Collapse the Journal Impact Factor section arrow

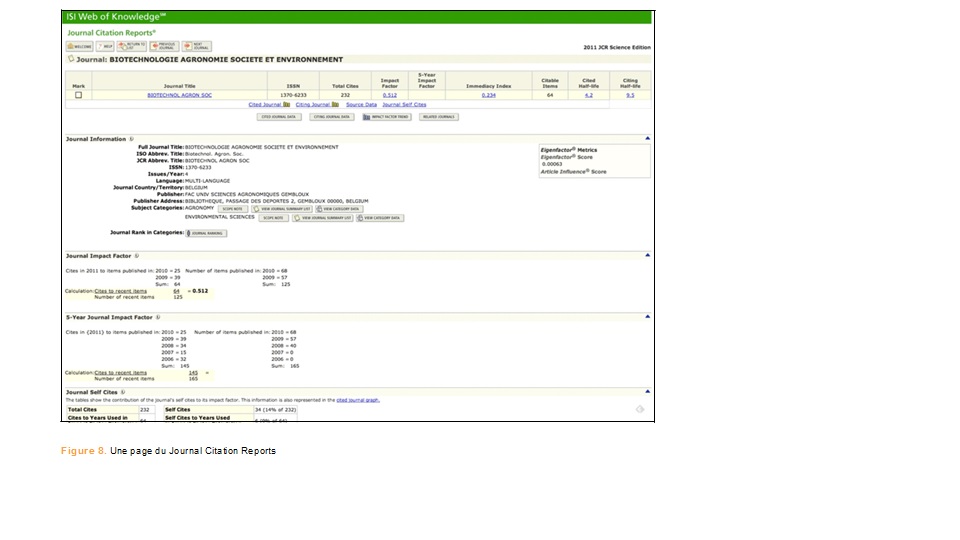pos(647,255)
